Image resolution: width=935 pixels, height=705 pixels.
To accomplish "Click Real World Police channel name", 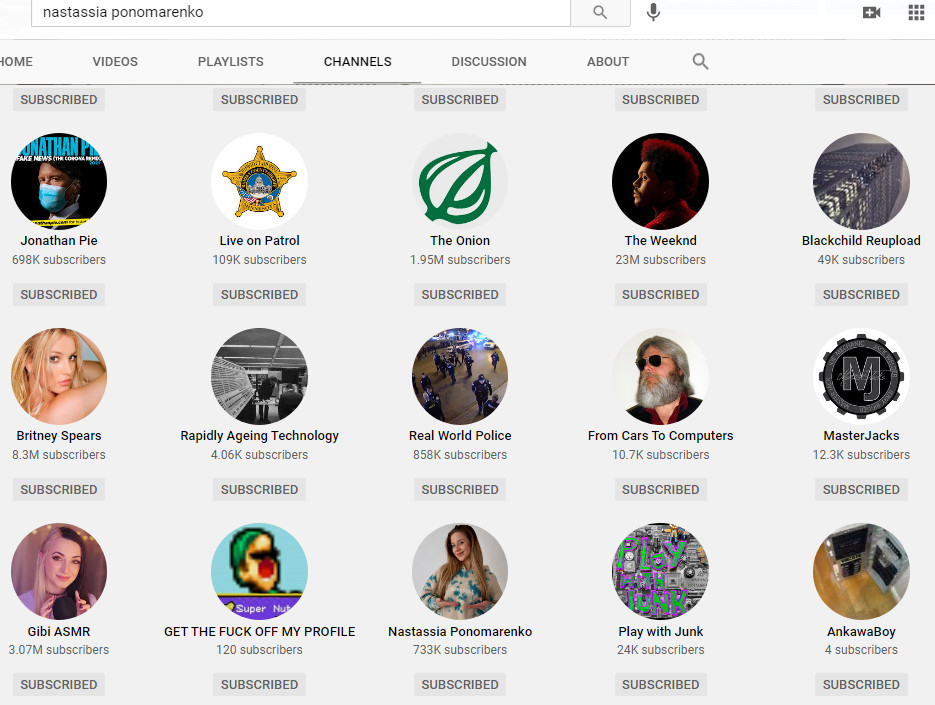I will point(460,435).
